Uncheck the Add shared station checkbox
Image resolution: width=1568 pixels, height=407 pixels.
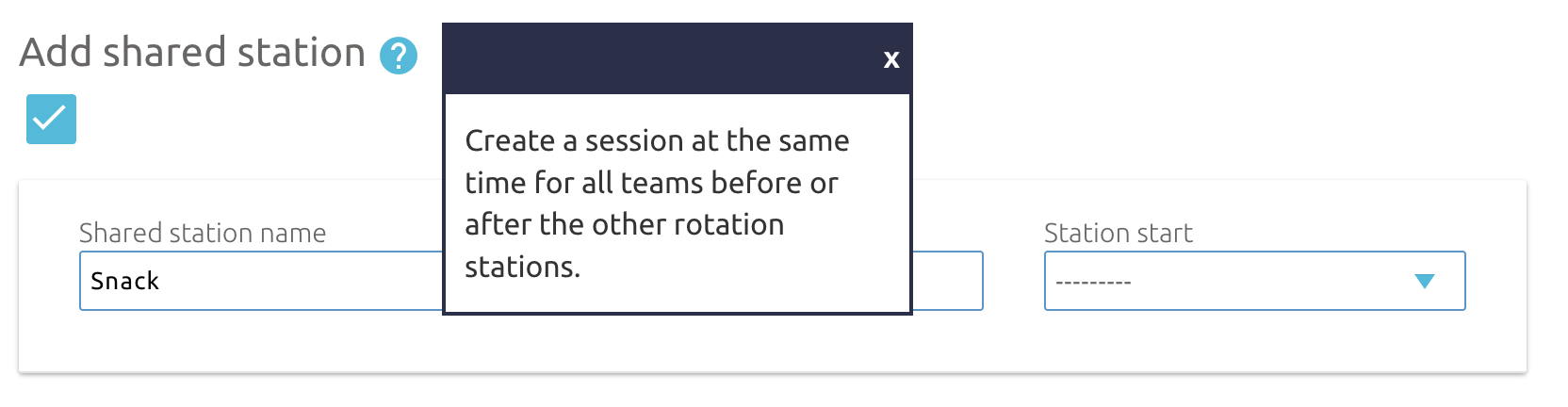(51, 120)
